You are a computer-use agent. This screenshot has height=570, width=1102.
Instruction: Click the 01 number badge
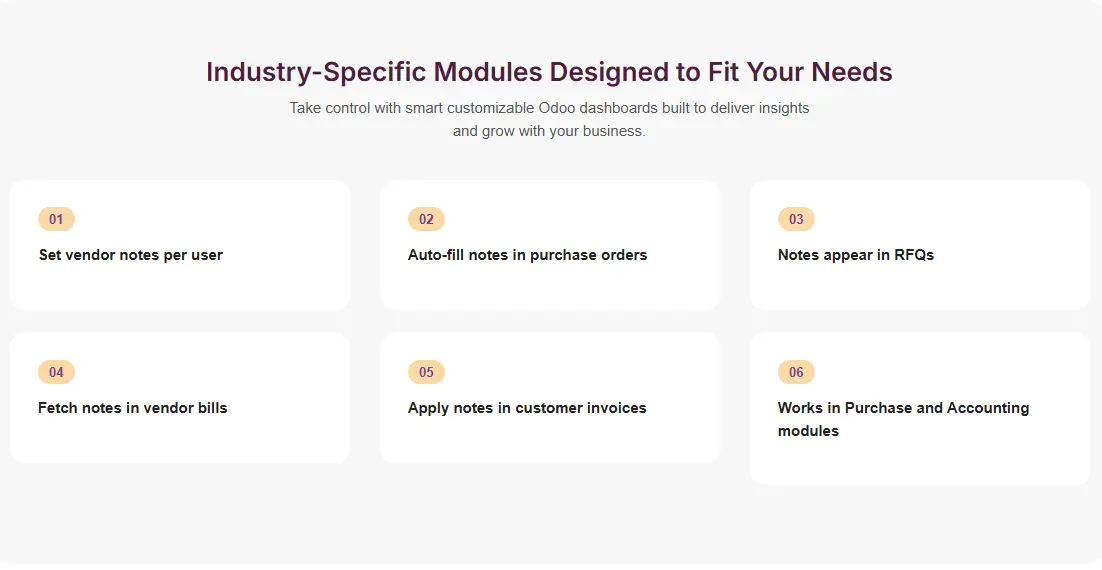pos(56,219)
